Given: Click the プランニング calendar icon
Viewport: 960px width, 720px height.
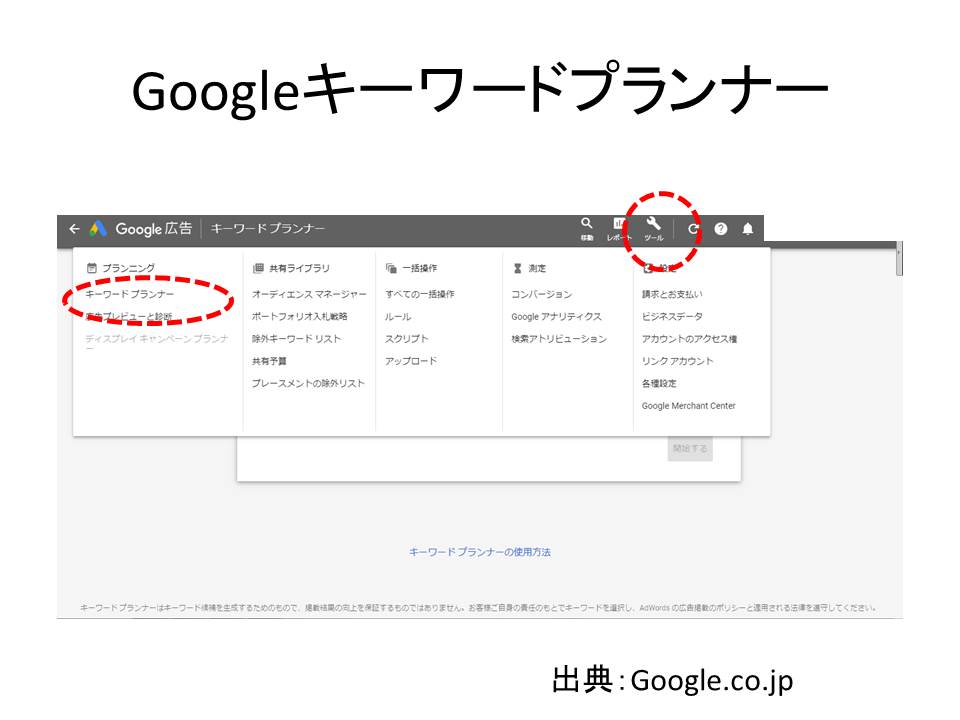Looking at the screenshot, I should tap(92, 268).
